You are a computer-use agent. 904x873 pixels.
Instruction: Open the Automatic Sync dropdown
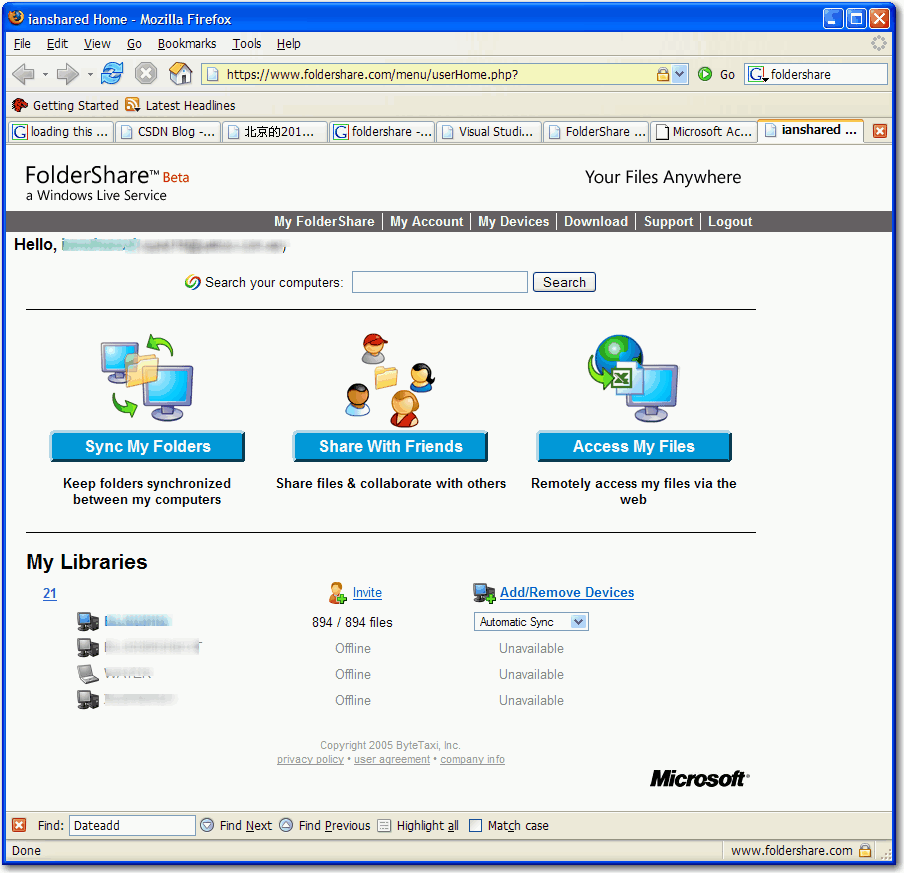(531, 622)
